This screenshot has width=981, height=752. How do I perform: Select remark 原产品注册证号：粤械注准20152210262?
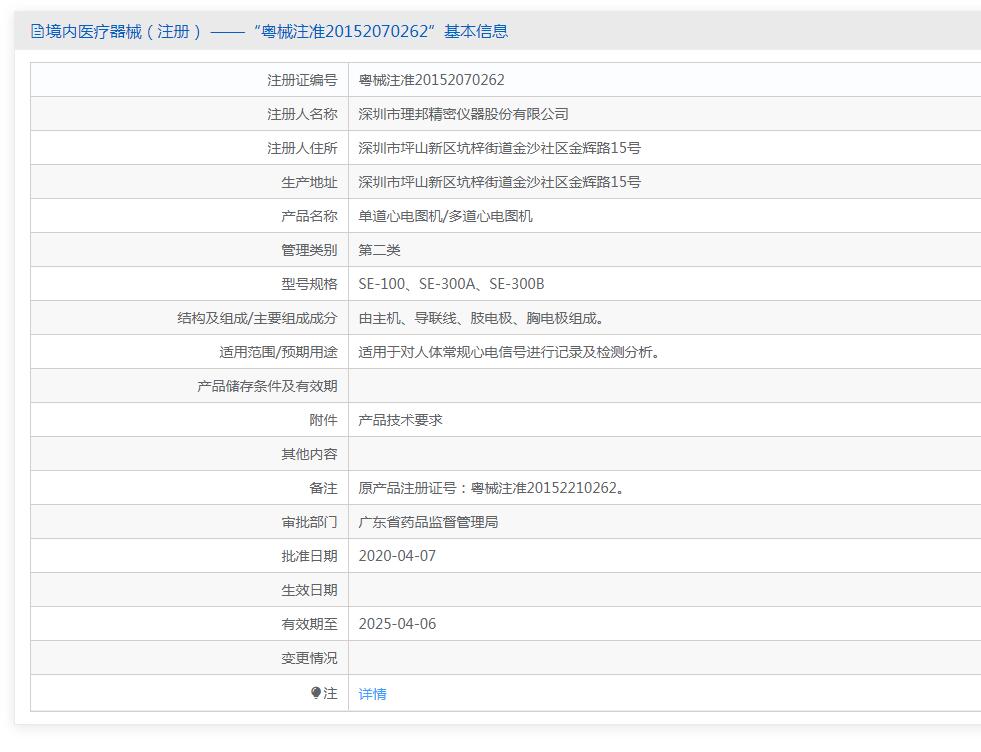[x=491, y=488]
